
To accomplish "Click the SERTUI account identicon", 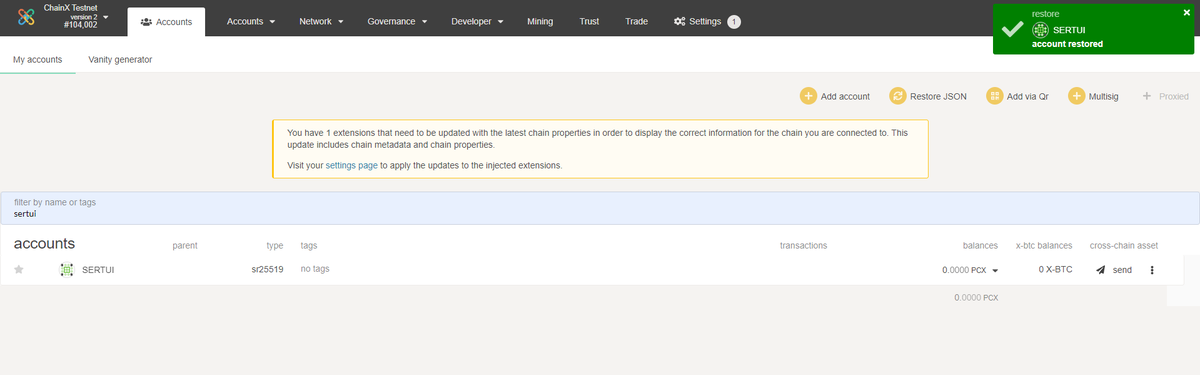I will point(66,270).
